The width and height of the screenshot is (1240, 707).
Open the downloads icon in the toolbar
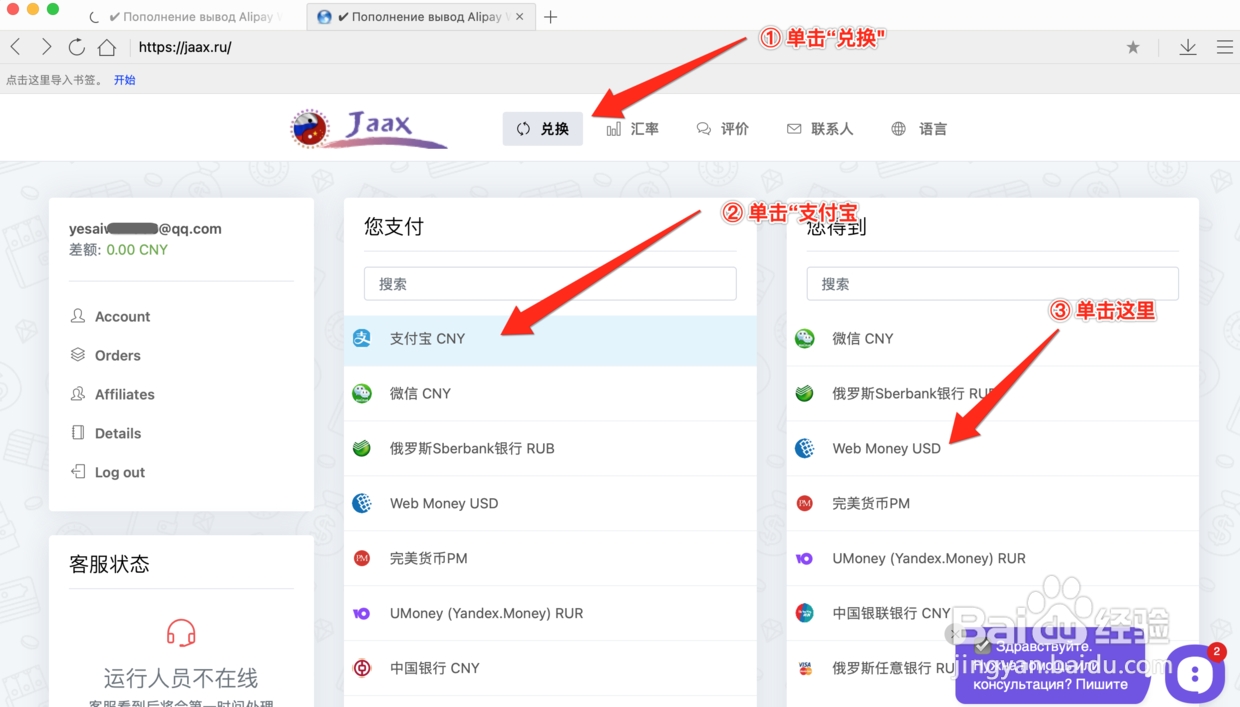pos(1188,47)
